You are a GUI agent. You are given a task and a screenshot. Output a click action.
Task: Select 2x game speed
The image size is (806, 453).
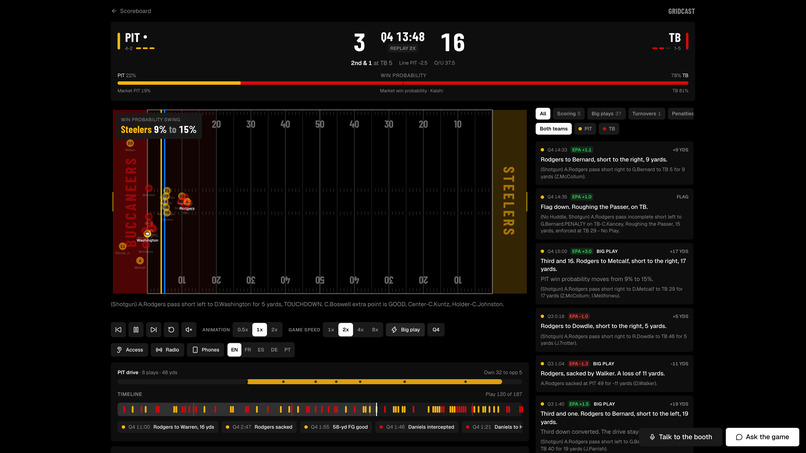click(x=345, y=330)
